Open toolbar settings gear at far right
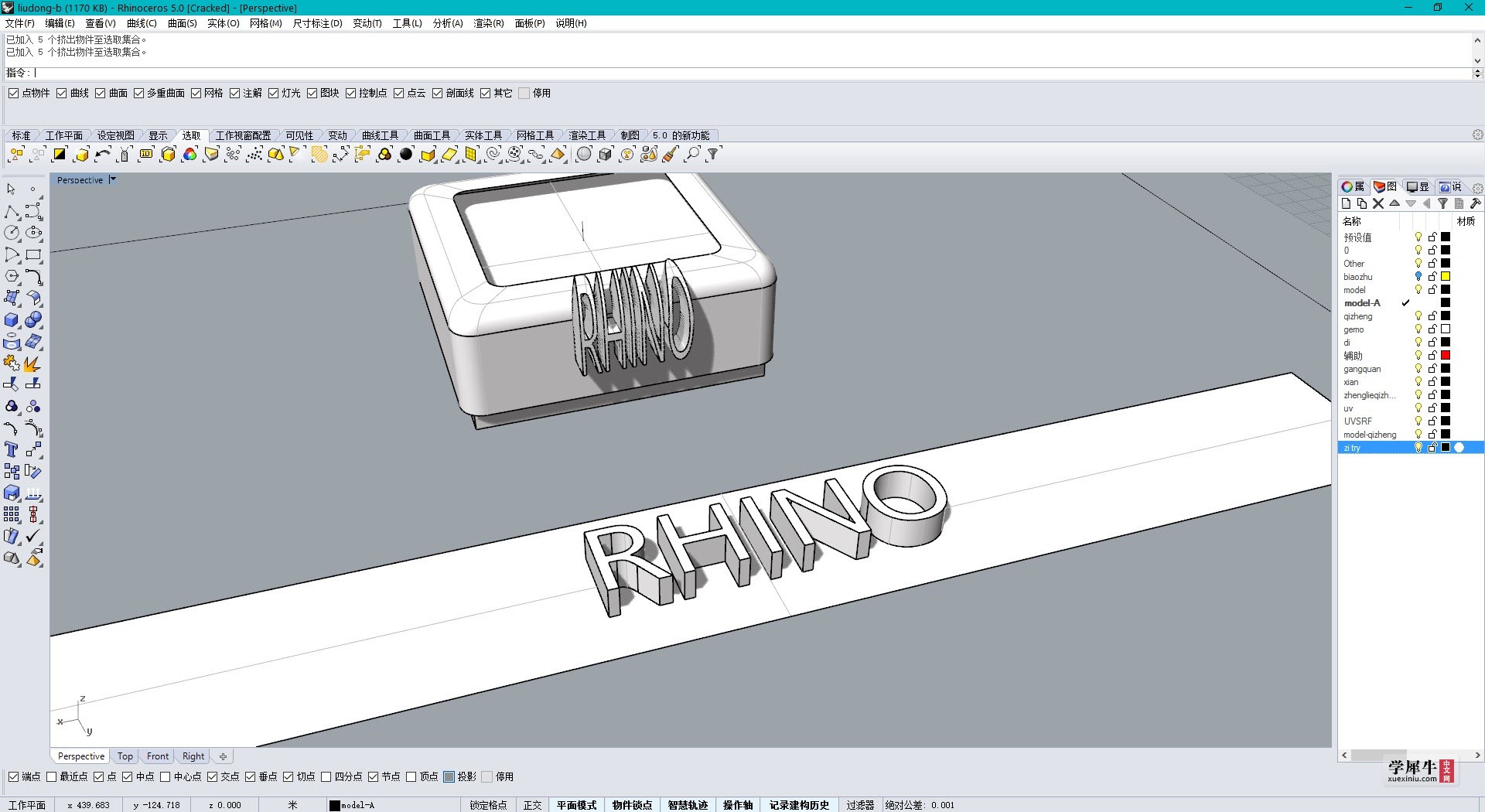This screenshot has height=812, width=1485. coord(1477,135)
